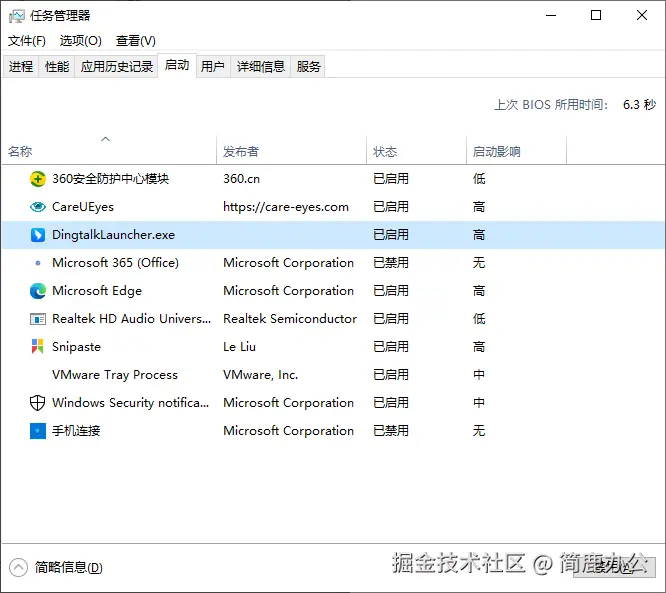Switch to the 进程 tab
666x593 pixels.
(x=21, y=67)
